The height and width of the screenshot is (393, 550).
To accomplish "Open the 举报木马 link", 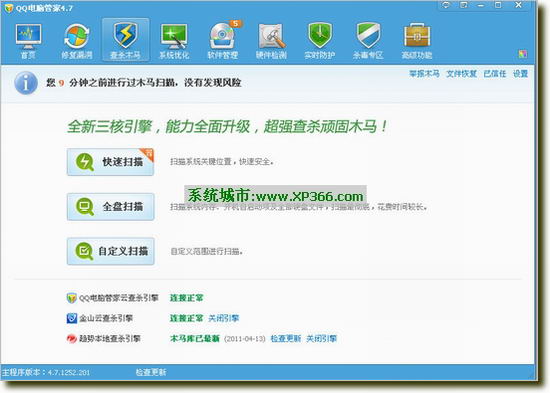I will [424, 74].
